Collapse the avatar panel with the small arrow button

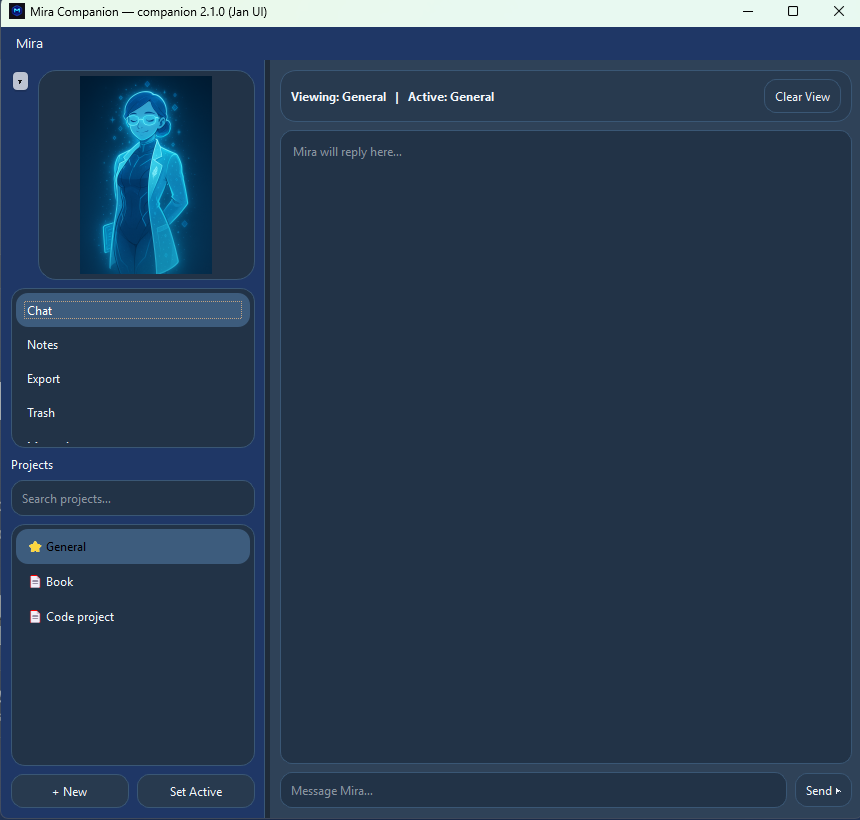(x=20, y=81)
